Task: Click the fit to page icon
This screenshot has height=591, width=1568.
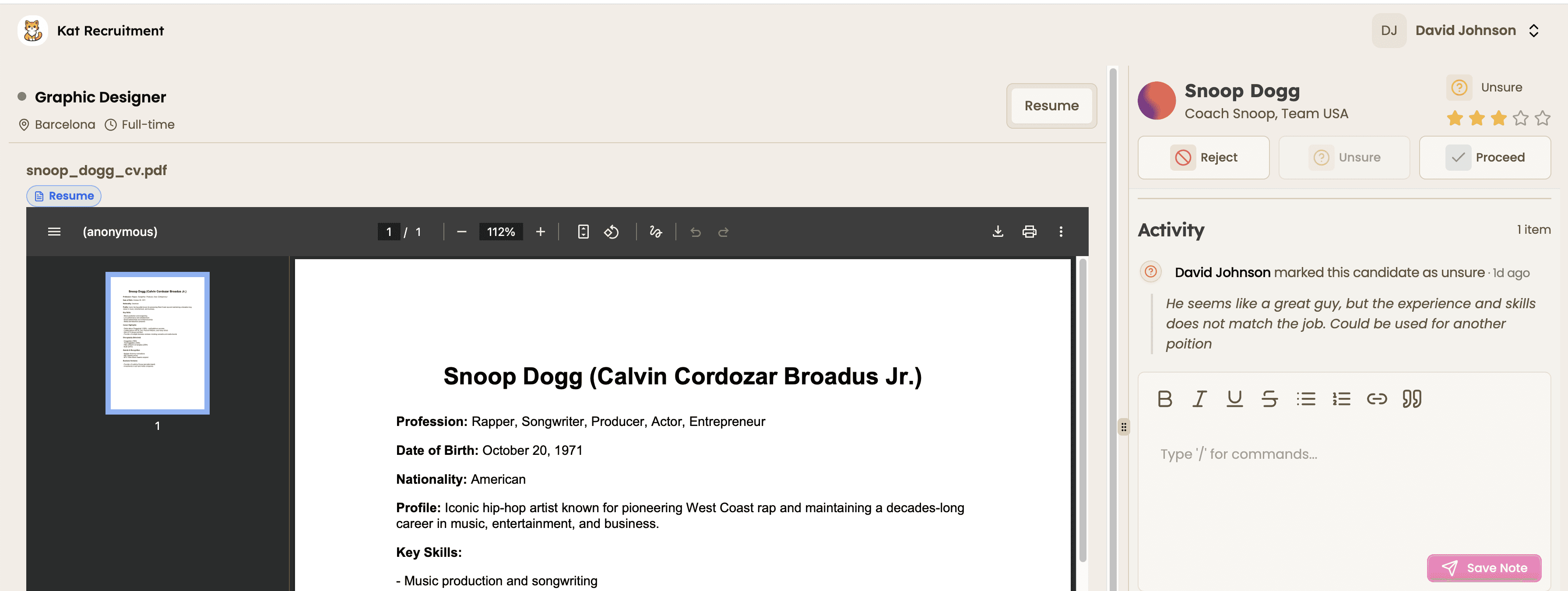Action: 583,232
